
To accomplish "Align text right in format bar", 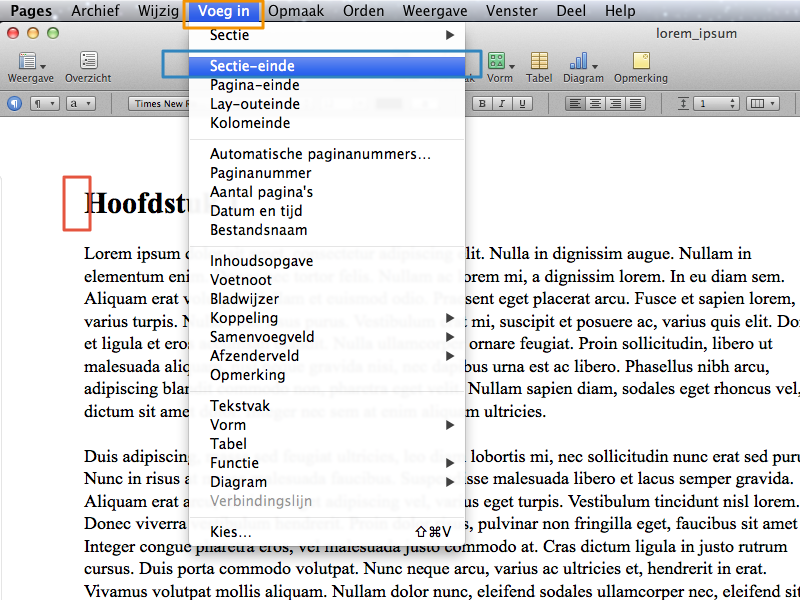I will pyautogui.click(x=616, y=104).
